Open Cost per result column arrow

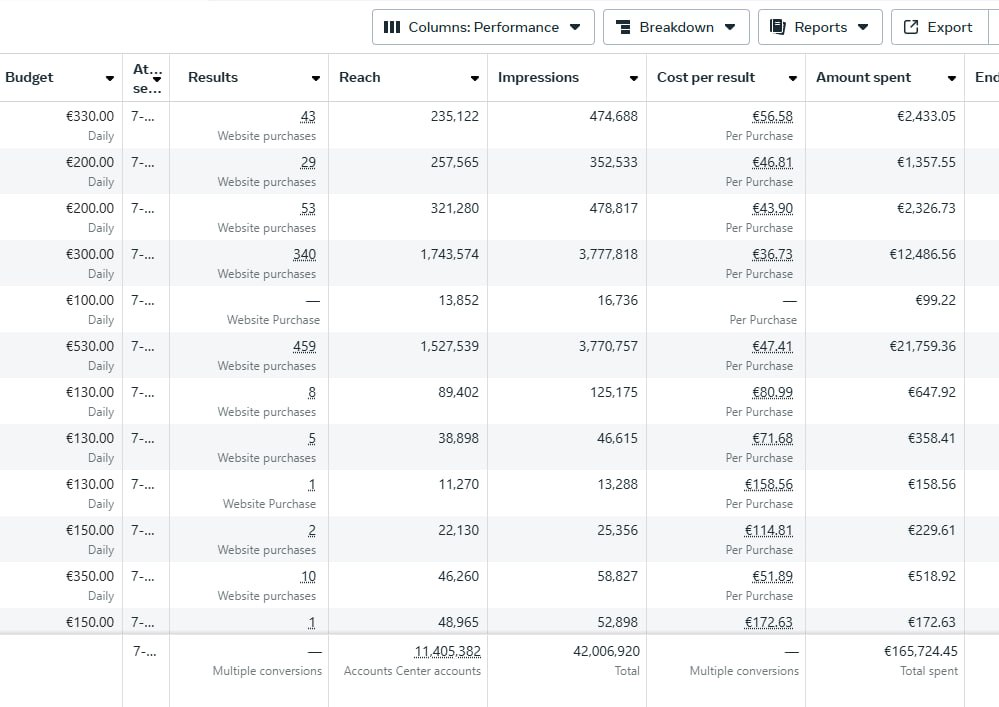click(793, 78)
